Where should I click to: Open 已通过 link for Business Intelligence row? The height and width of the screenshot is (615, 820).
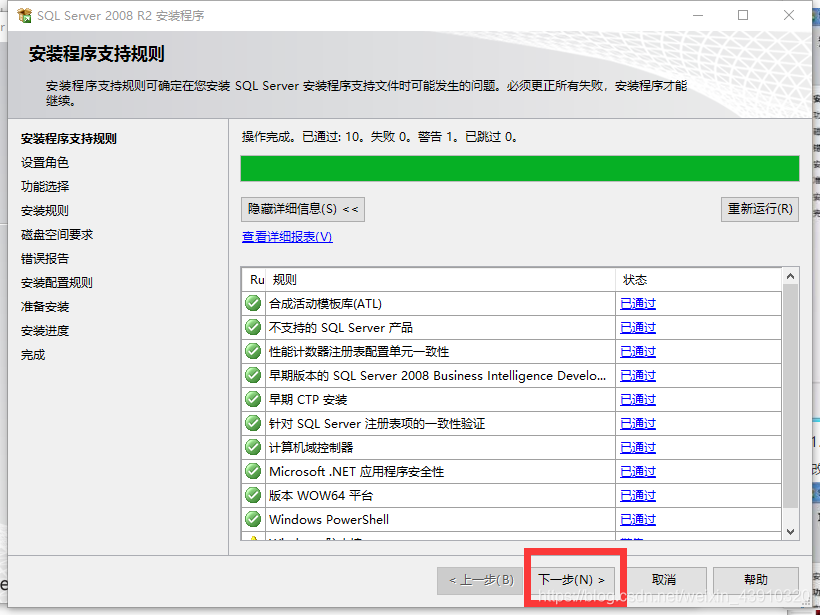pyautogui.click(x=637, y=376)
